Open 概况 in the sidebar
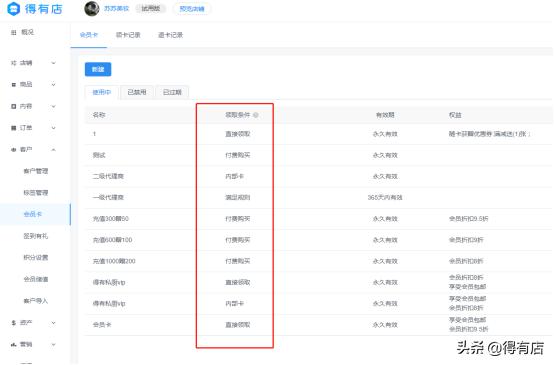 click(28, 32)
